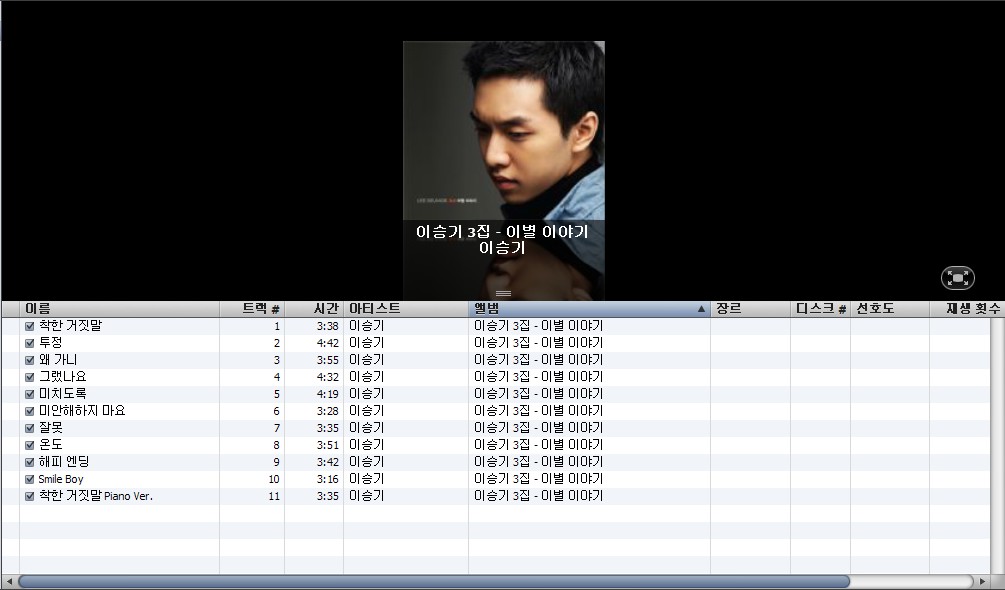Viewport: 1005px width, 590px height.
Task: Click the 3:51 duration cell
Action: (x=328, y=445)
